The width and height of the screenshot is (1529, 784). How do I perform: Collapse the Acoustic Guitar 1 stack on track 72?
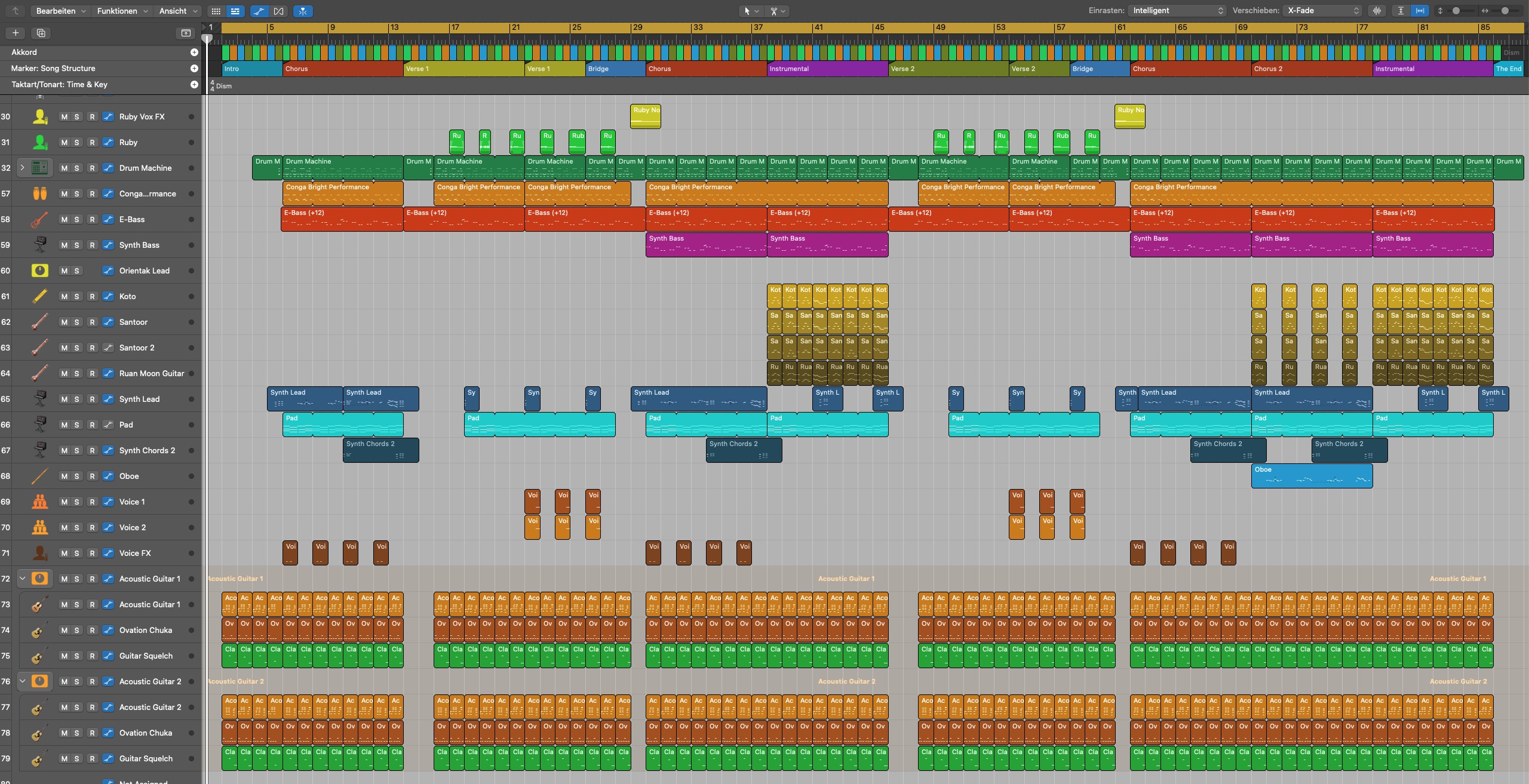coord(22,579)
